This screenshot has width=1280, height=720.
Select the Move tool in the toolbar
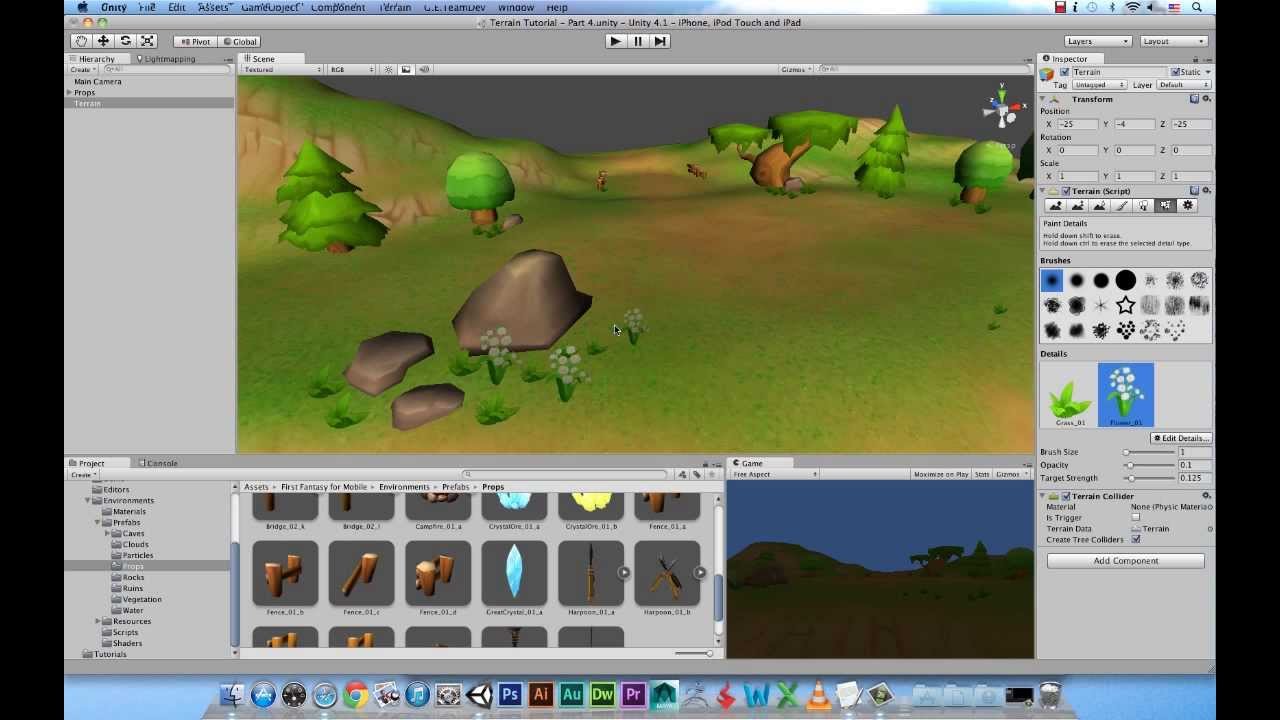coord(103,41)
